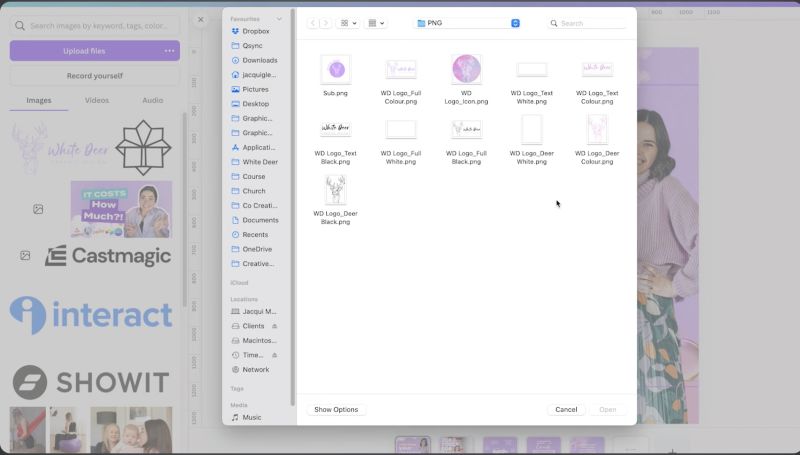This screenshot has height=455, width=800.
Task: Select geometric star logo upload in Canva
Action: click(x=143, y=148)
